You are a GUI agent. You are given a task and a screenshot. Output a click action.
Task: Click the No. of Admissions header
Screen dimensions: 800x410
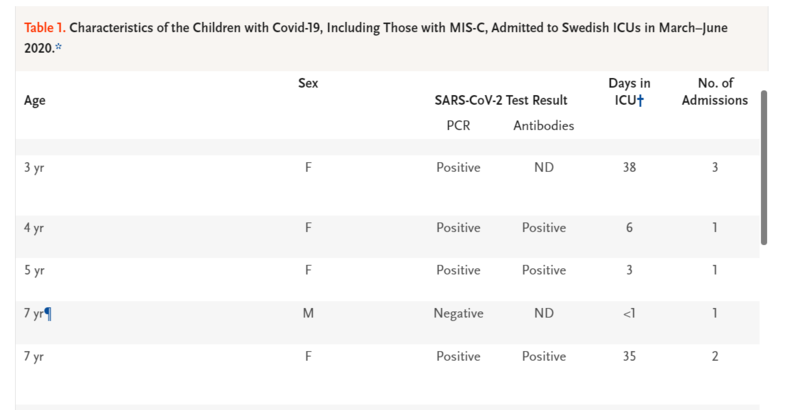pyautogui.click(x=715, y=92)
